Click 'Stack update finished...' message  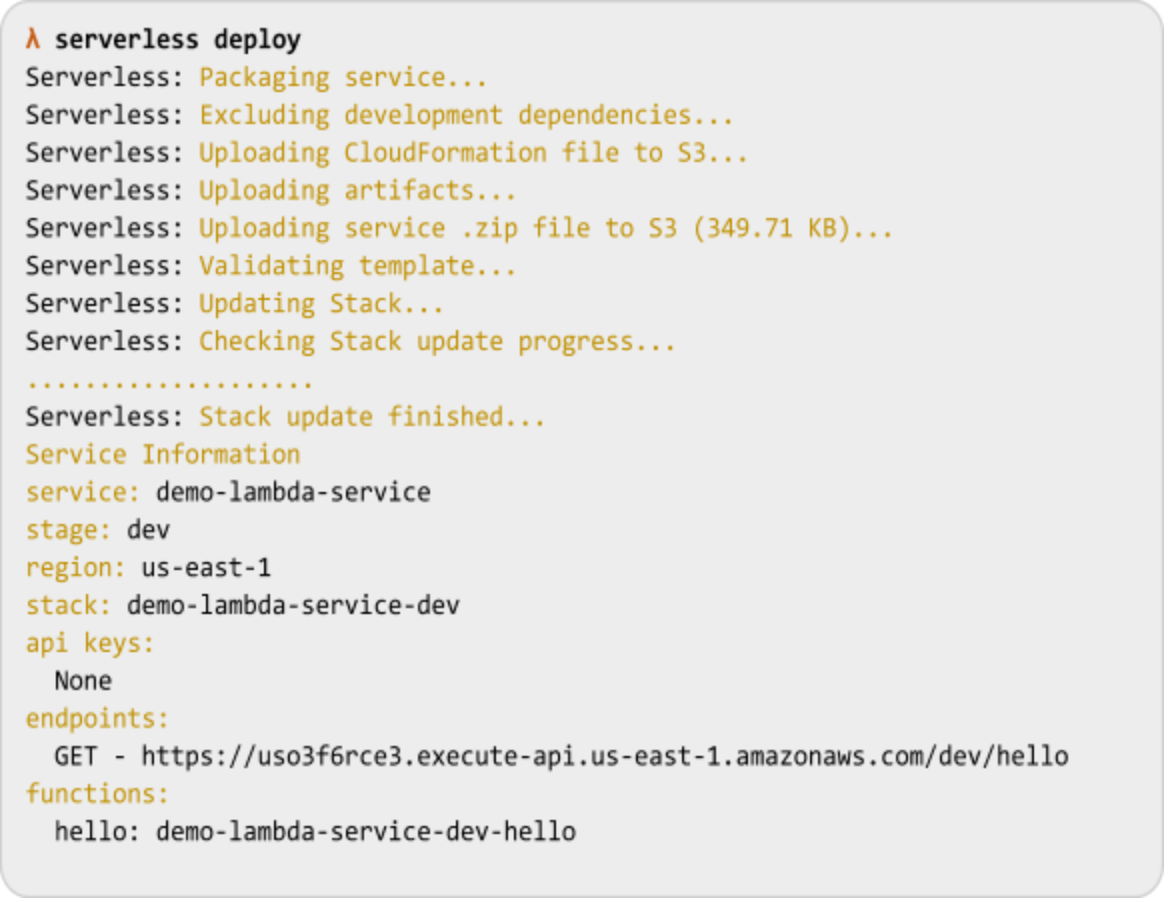372,416
